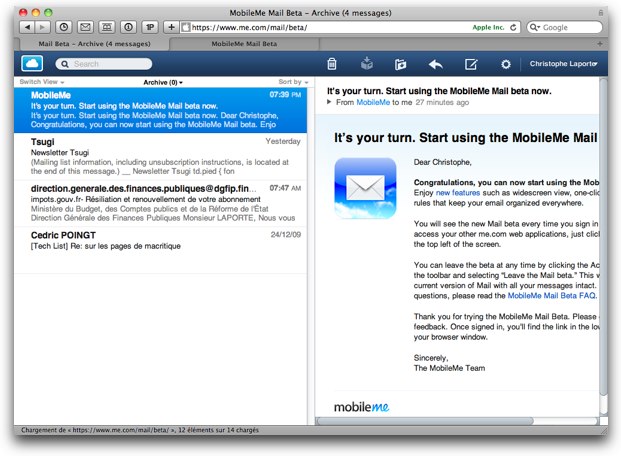621x456 pixels.
Task: Click the magnifier icon in mail search
Action: tap(65, 64)
